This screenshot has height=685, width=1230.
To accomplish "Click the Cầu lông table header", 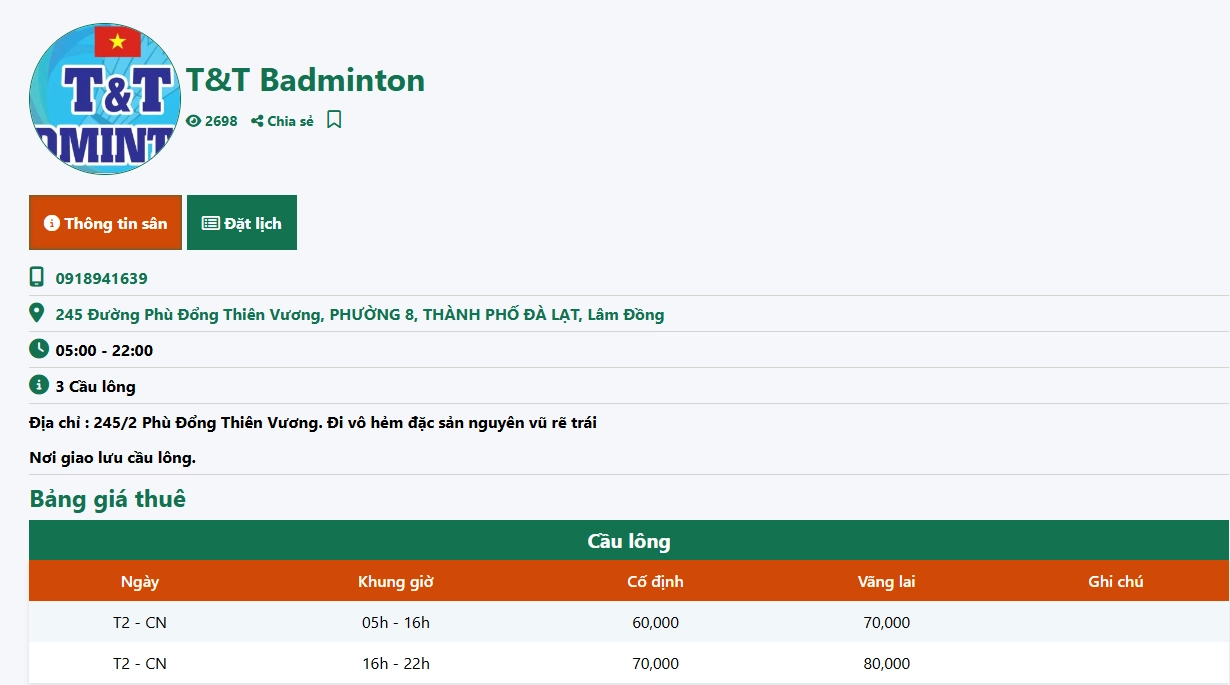I will coord(629,541).
